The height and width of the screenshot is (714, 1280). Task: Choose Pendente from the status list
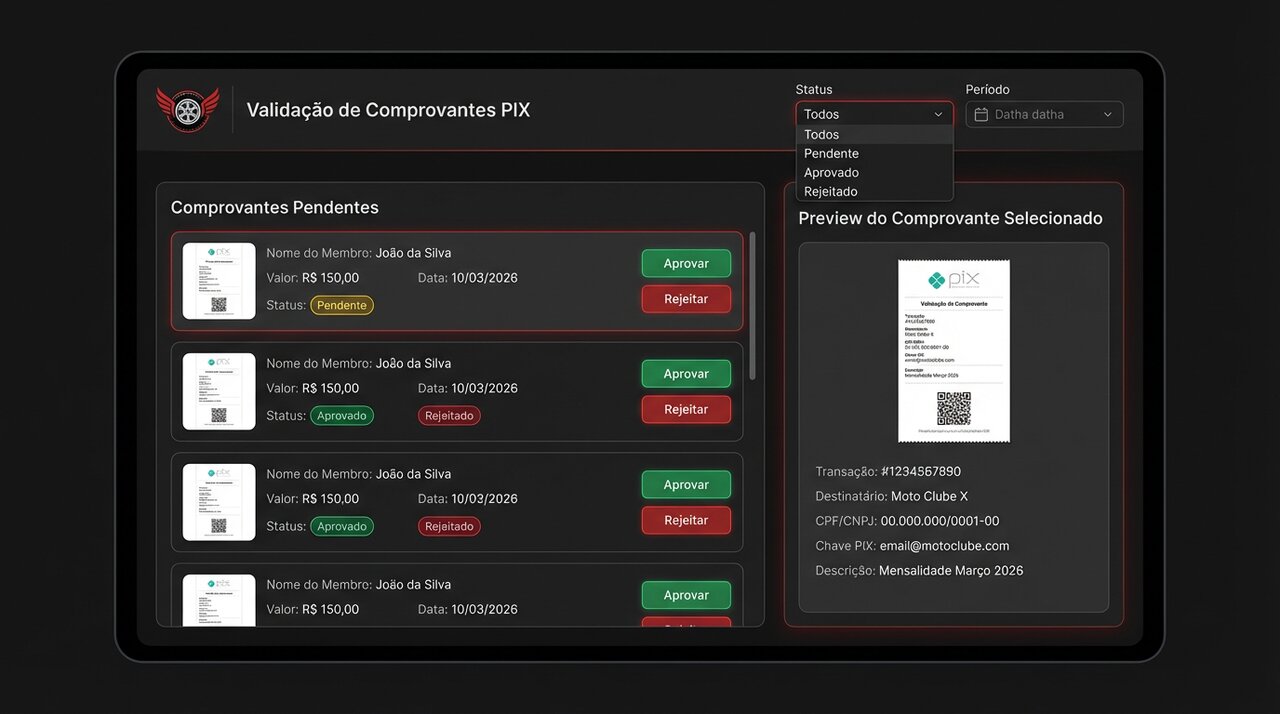pos(831,154)
